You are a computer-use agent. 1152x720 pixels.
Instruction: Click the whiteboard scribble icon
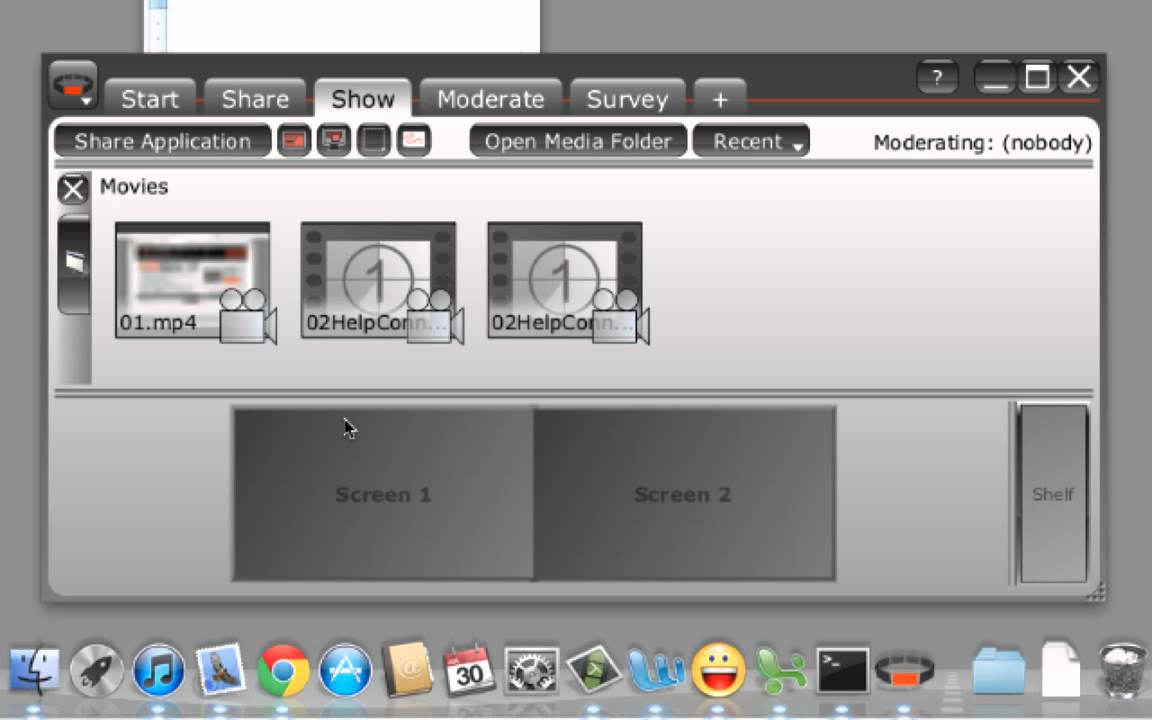[x=414, y=140]
